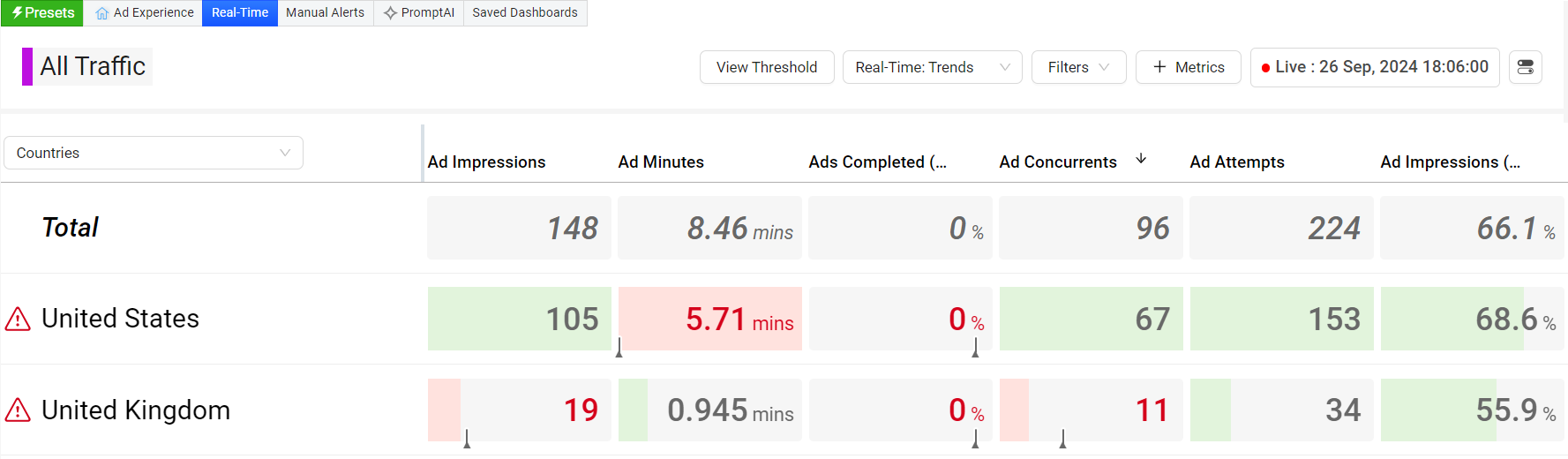
Task: Open the Countries dimension dropdown
Action: point(154,153)
